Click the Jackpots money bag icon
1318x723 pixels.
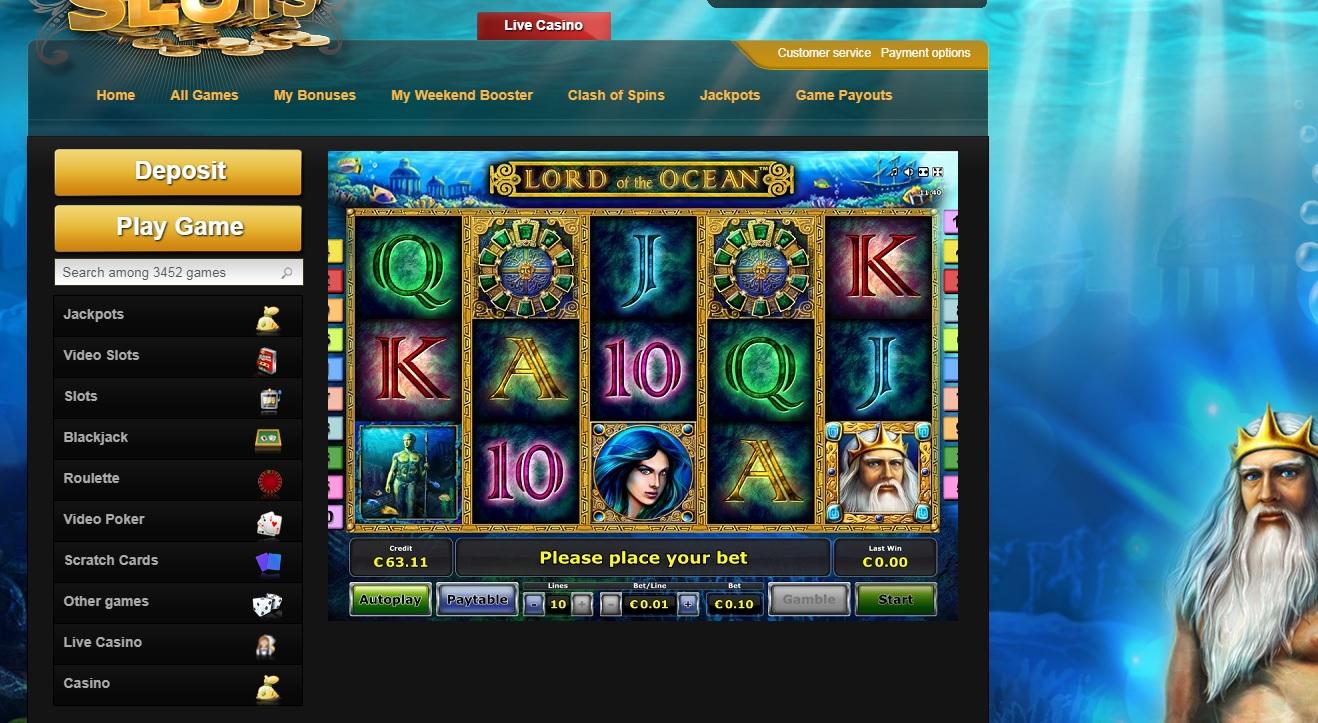click(267, 320)
